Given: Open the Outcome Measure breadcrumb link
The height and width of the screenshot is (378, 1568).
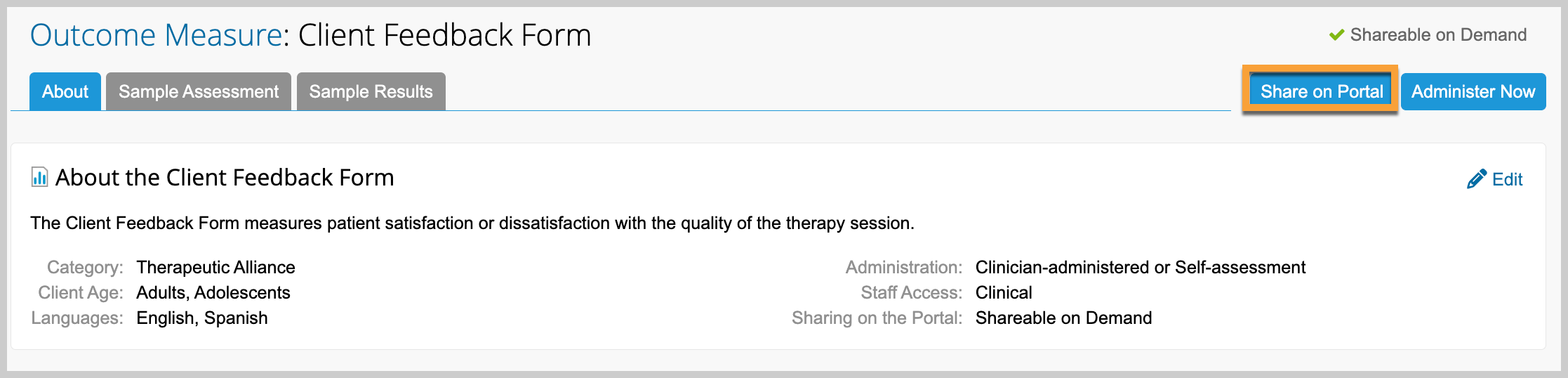Looking at the screenshot, I should coord(157,35).
